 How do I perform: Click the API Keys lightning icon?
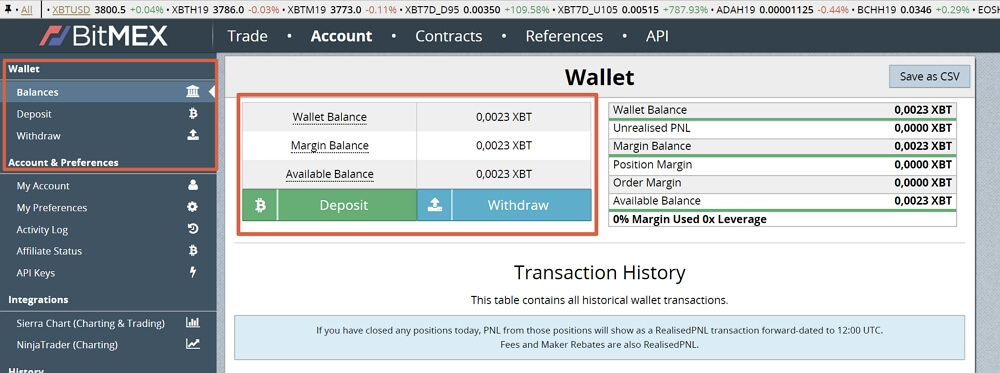193,272
